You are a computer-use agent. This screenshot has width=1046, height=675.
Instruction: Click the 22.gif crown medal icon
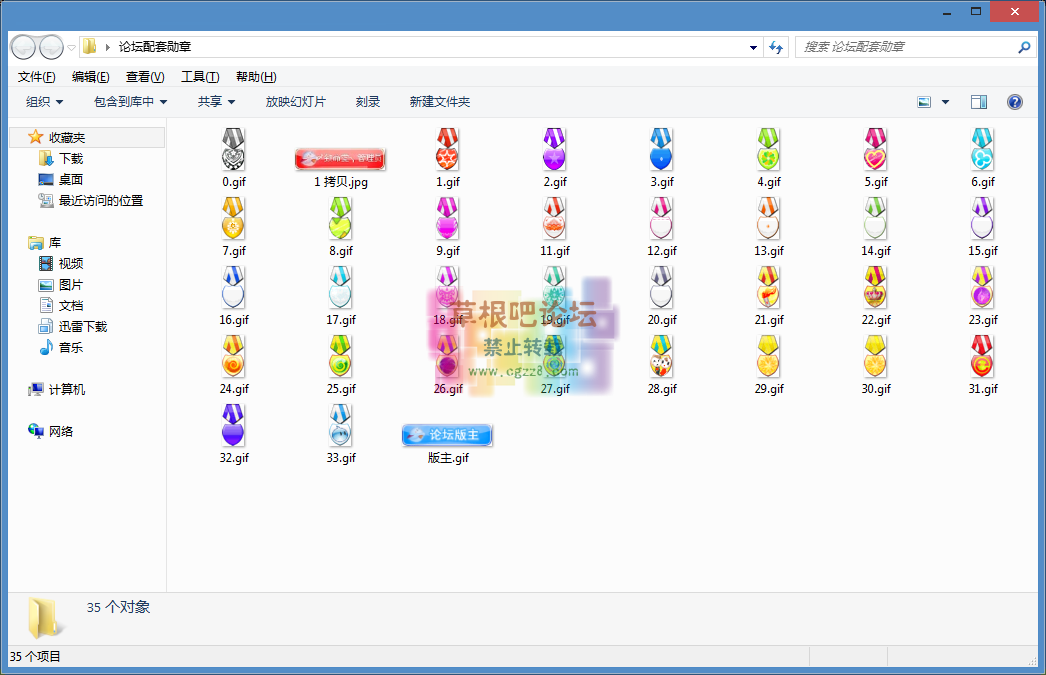click(875, 288)
